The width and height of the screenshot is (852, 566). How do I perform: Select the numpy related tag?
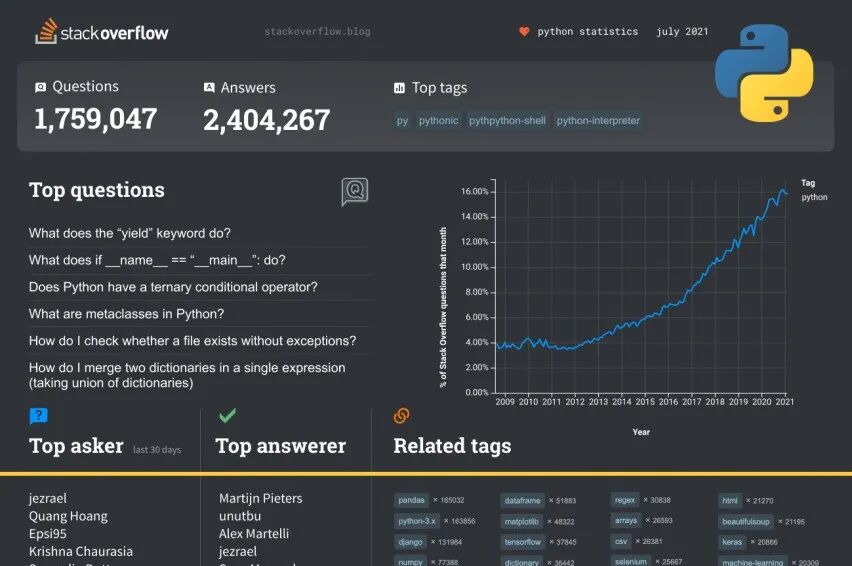410,562
